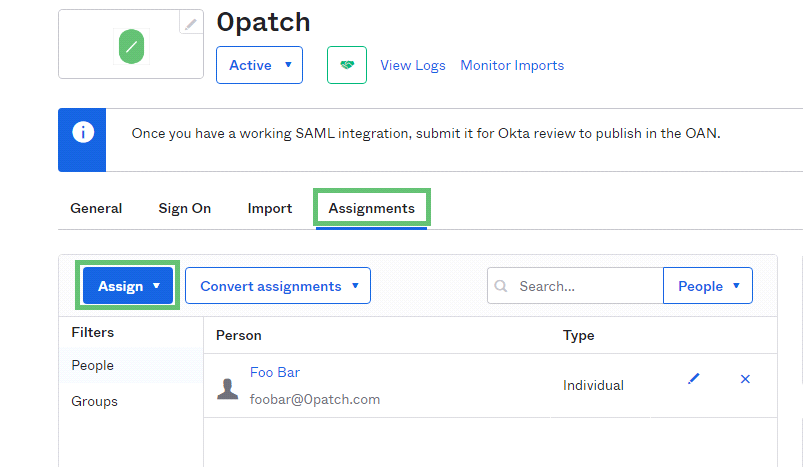
Task: Click the Foo Bar user avatar icon
Action: [x=228, y=389]
